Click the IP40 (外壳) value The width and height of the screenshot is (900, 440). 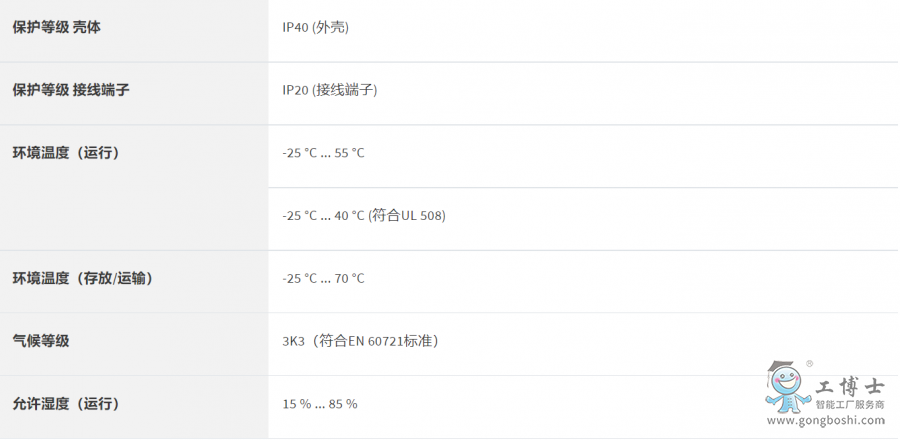[x=315, y=27]
